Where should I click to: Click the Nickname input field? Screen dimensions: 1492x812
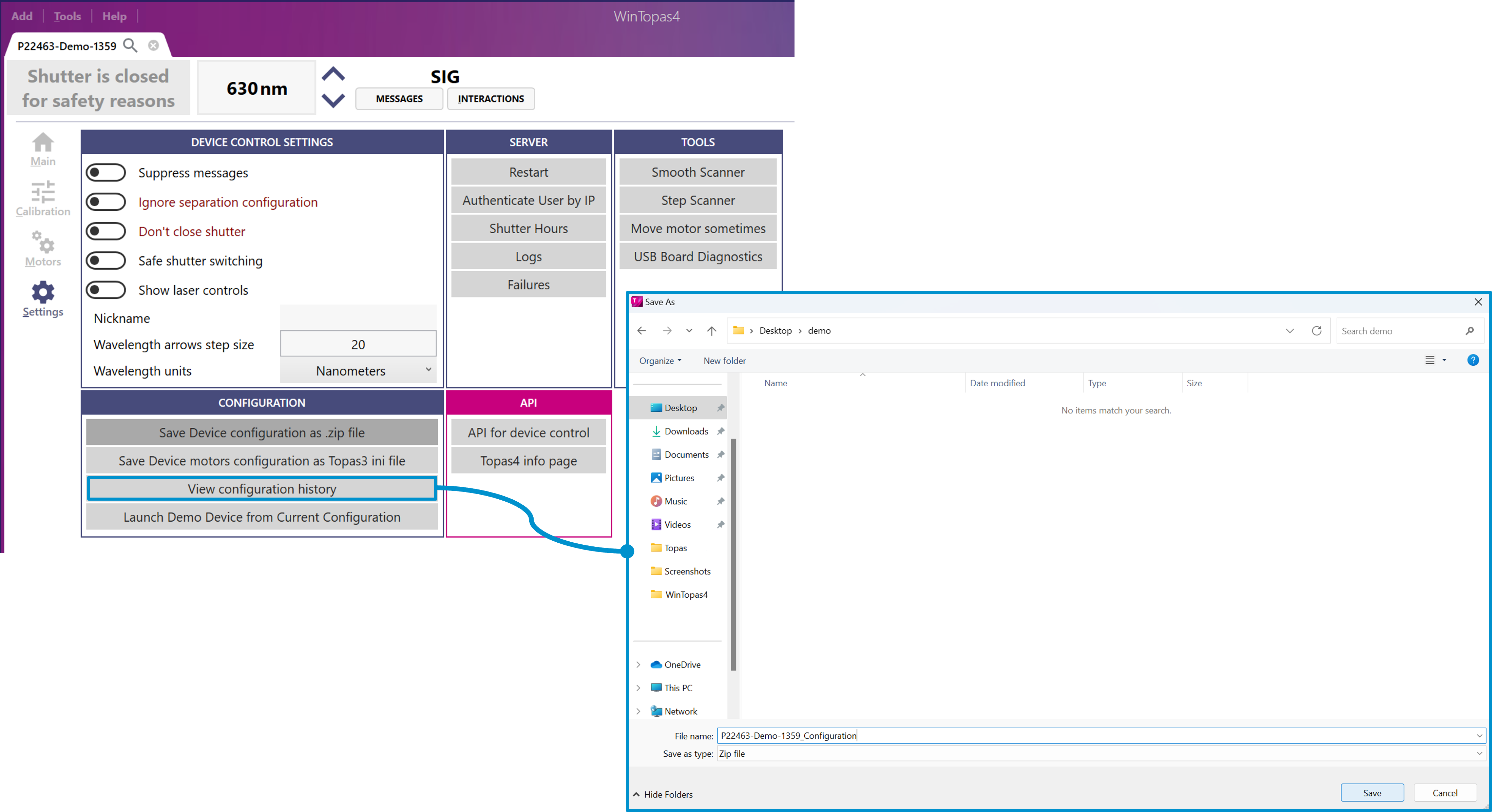click(x=358, y=318)
